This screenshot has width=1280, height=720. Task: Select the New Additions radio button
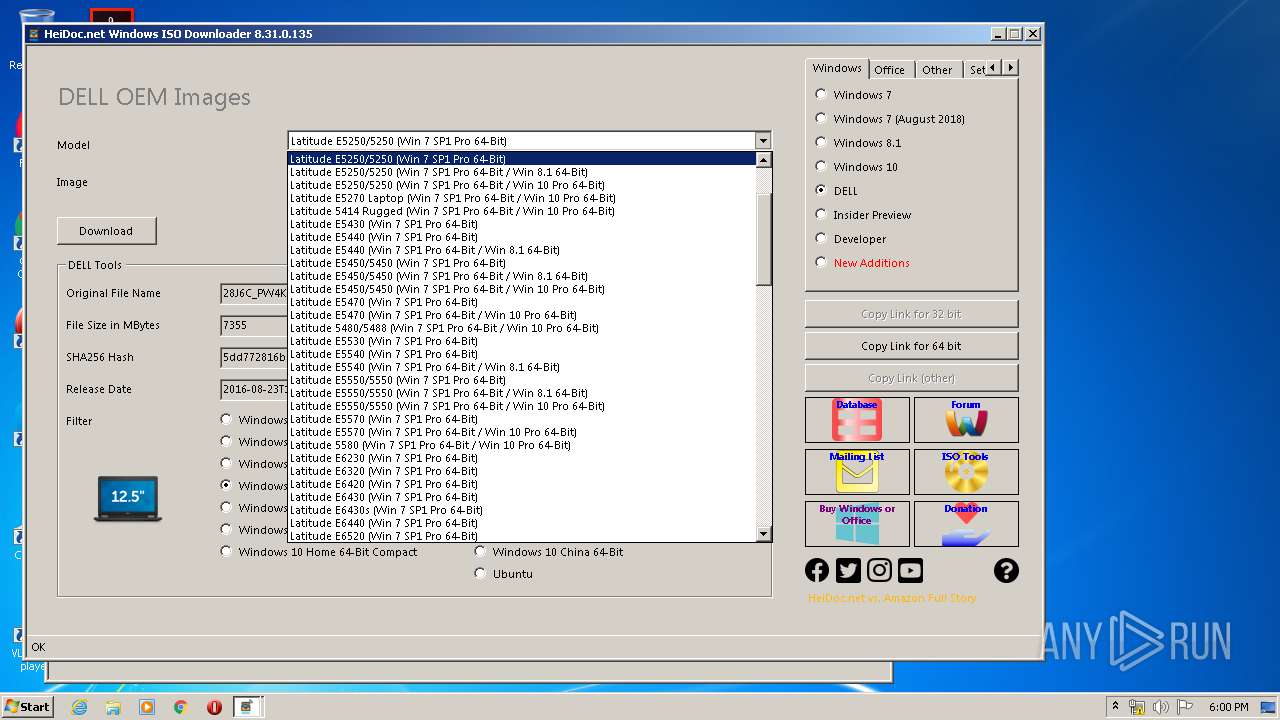tap(821, 262)
